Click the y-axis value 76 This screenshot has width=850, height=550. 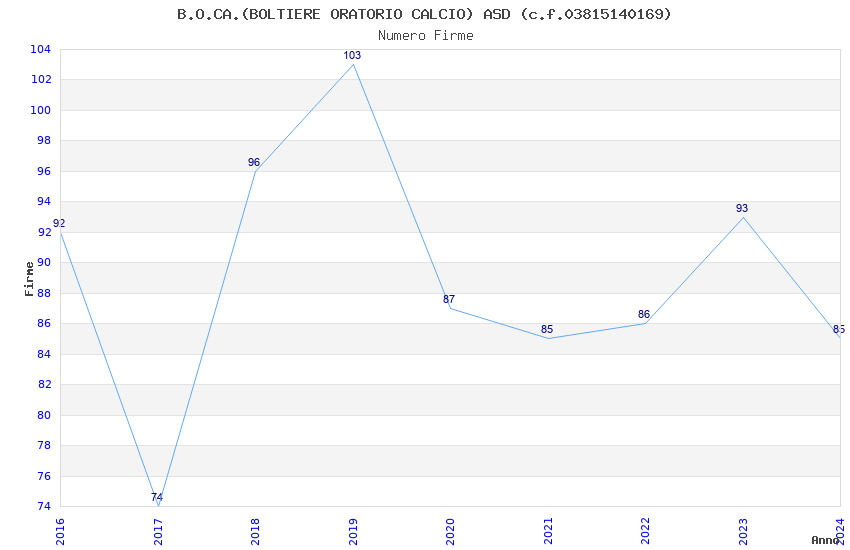coord(44,476)
